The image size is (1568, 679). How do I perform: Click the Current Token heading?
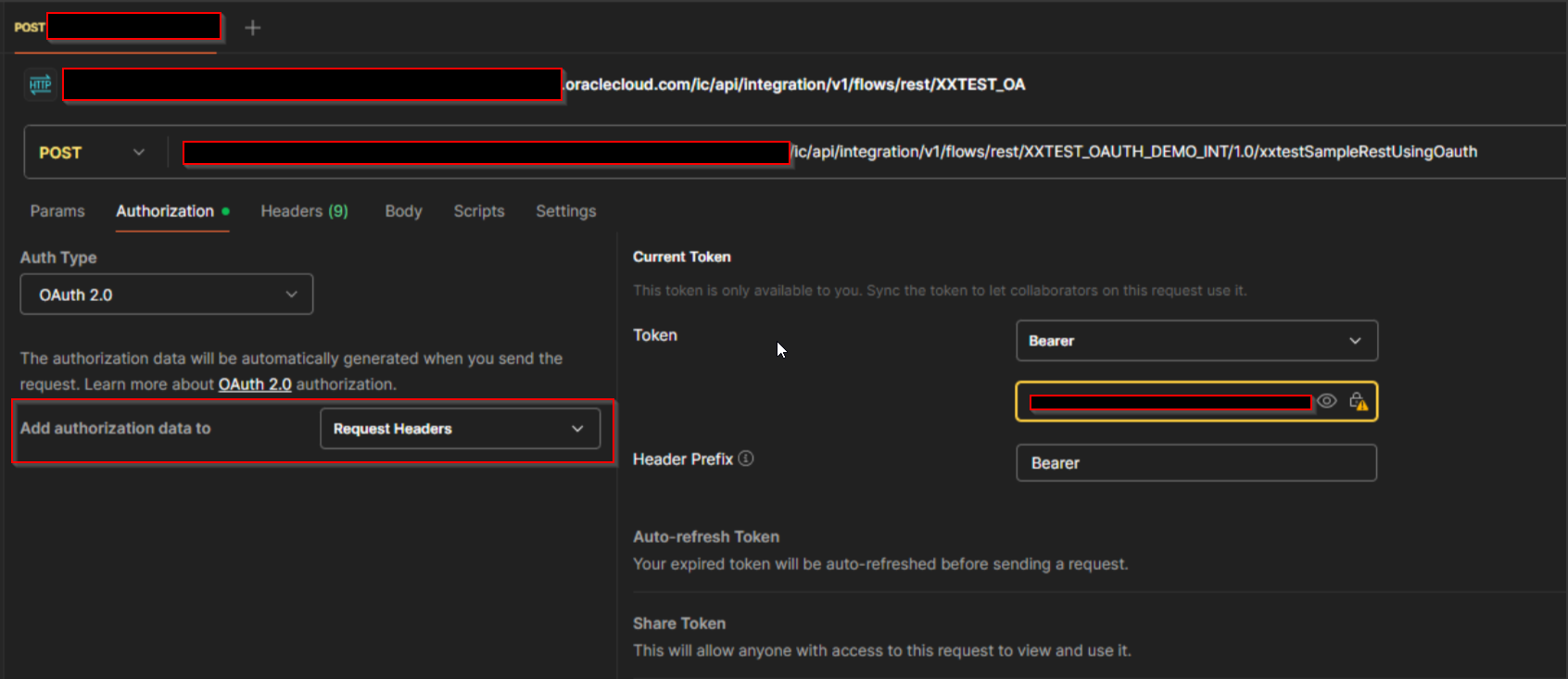click(682, 257)
